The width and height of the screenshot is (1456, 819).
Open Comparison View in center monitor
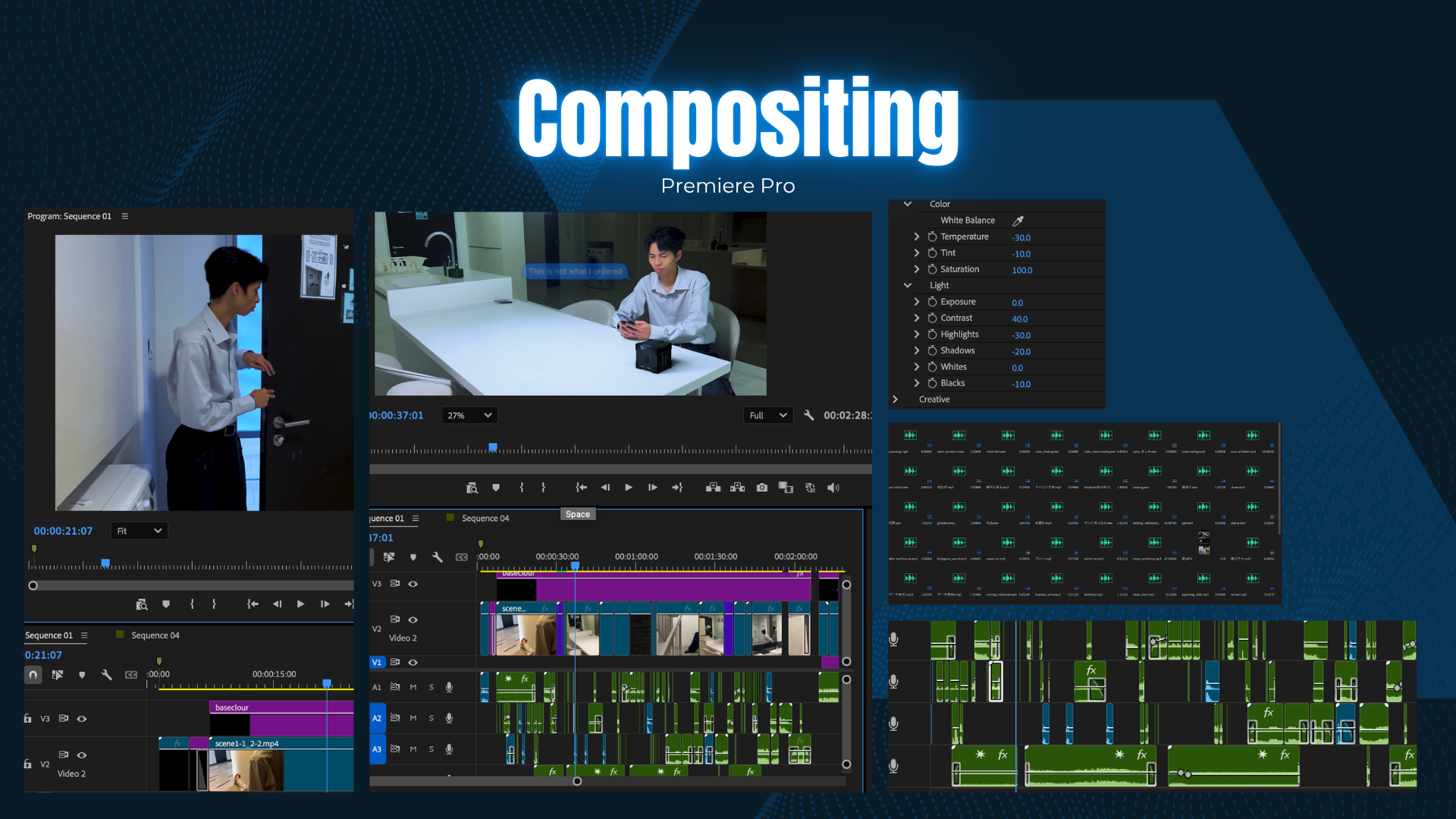click(x=786, y=488)
